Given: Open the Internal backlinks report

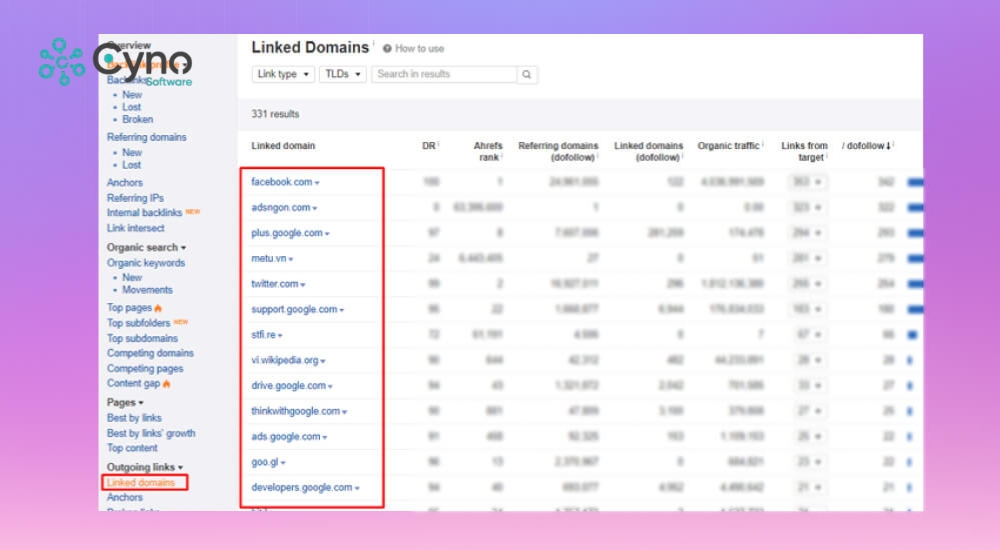Looking at the screenshot, I should (144, 212).
